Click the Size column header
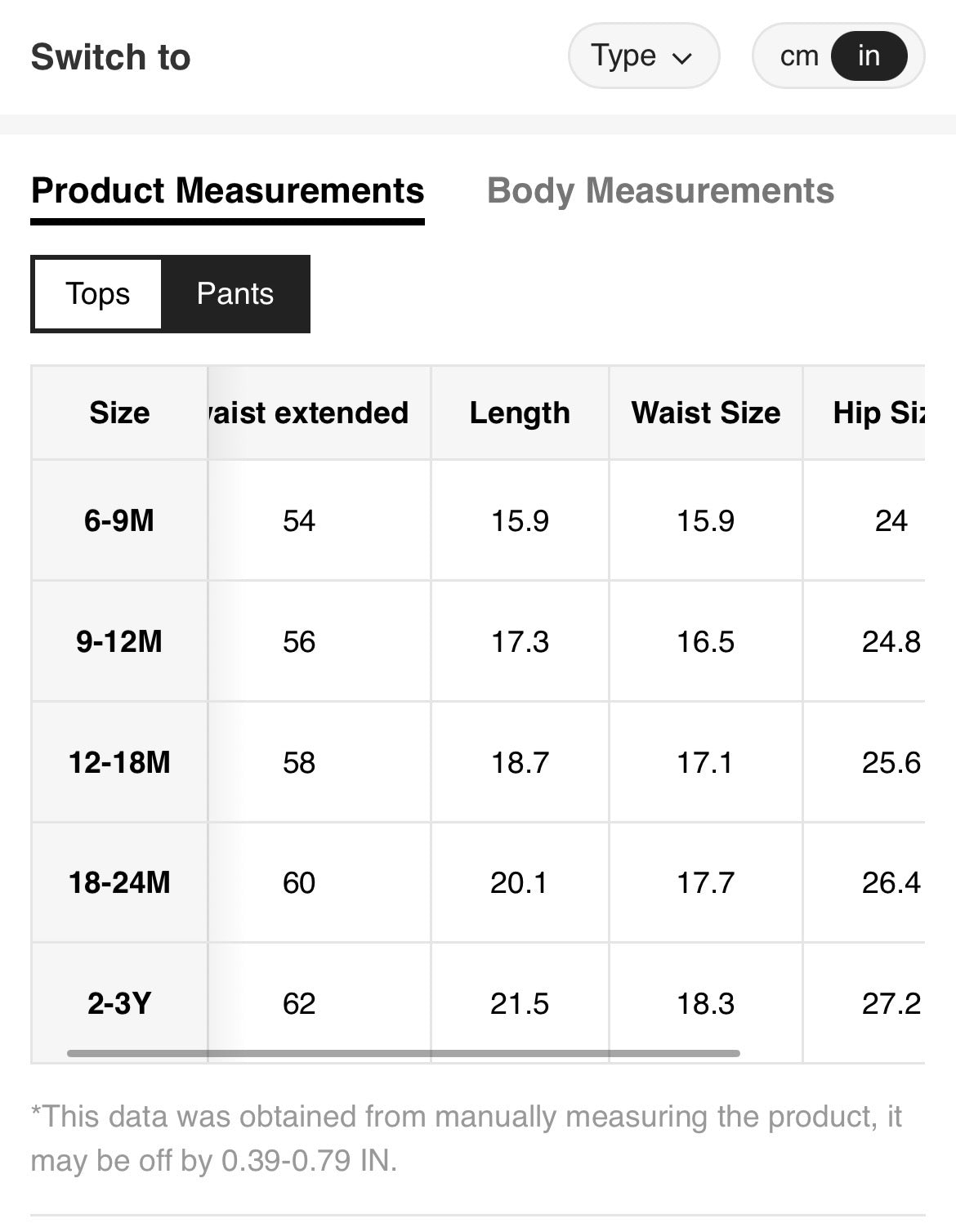956x1232 pixels. [x=119, y=413]
